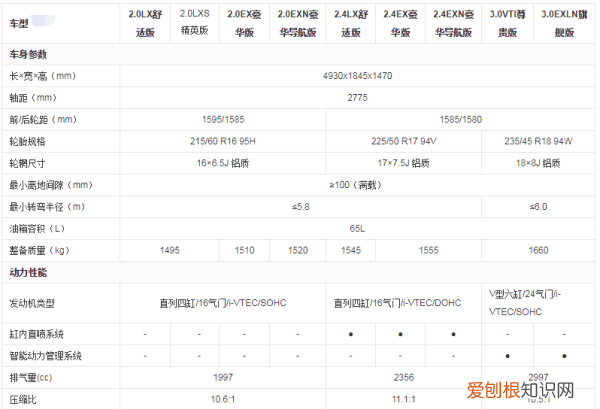The image size is (600, 409).
Task: Select the 油箱容积 65L value
Action: click(x=357, y=229)
